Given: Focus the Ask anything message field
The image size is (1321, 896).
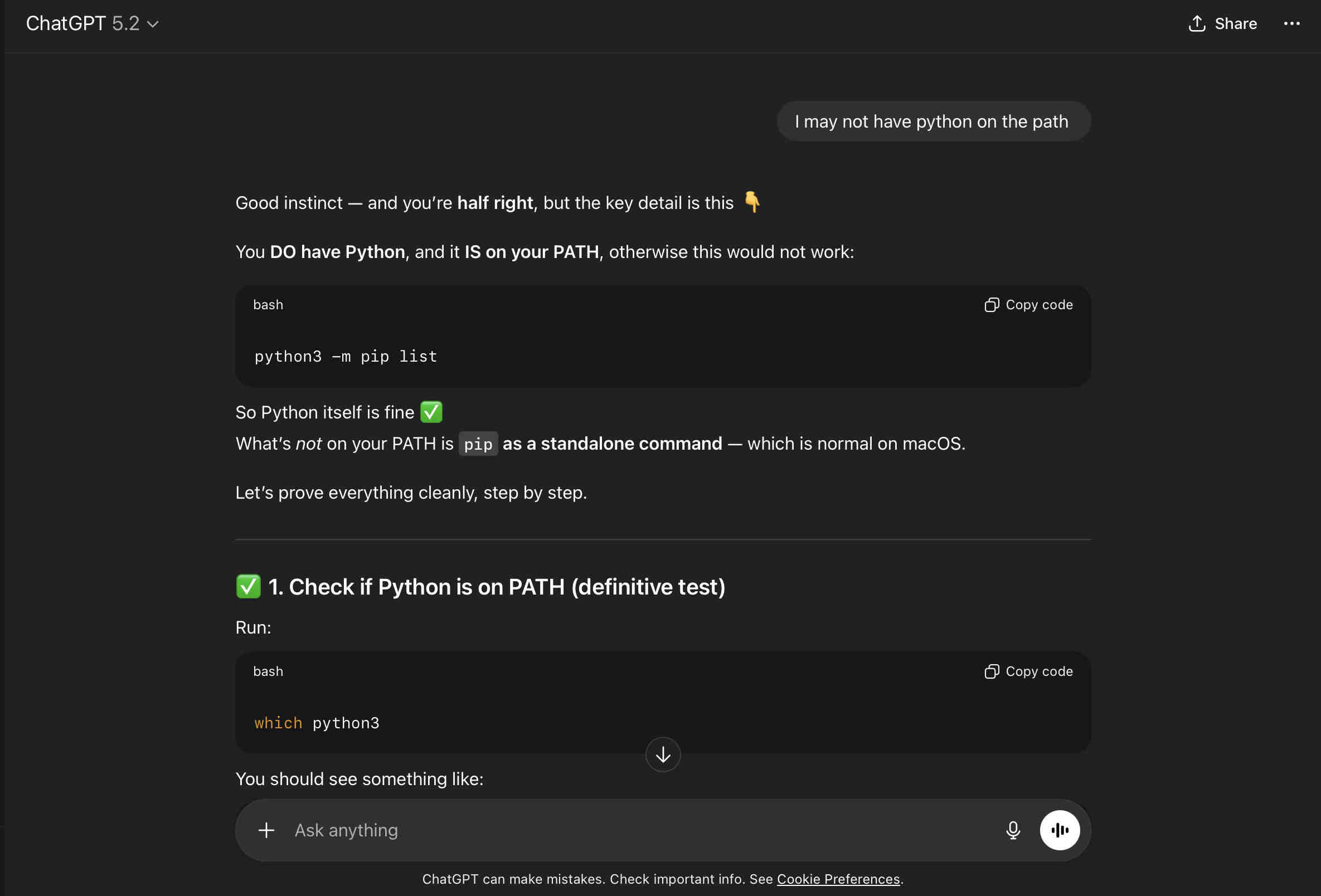Looking at the screenshot, I should tap(625, 830).
